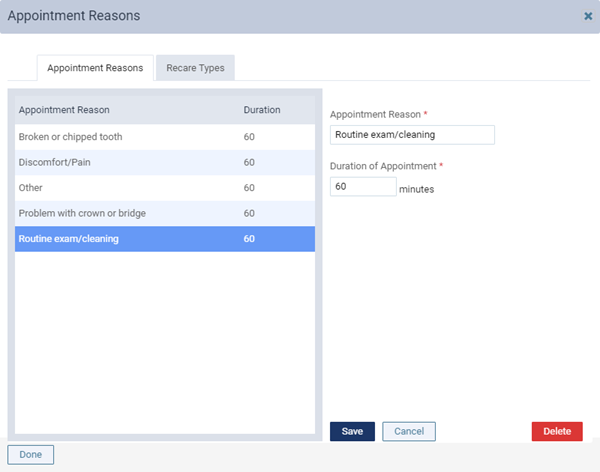Focus the Duration of Appointment minutes field
This screenshot has width=600, height=472.
[363, 186]
